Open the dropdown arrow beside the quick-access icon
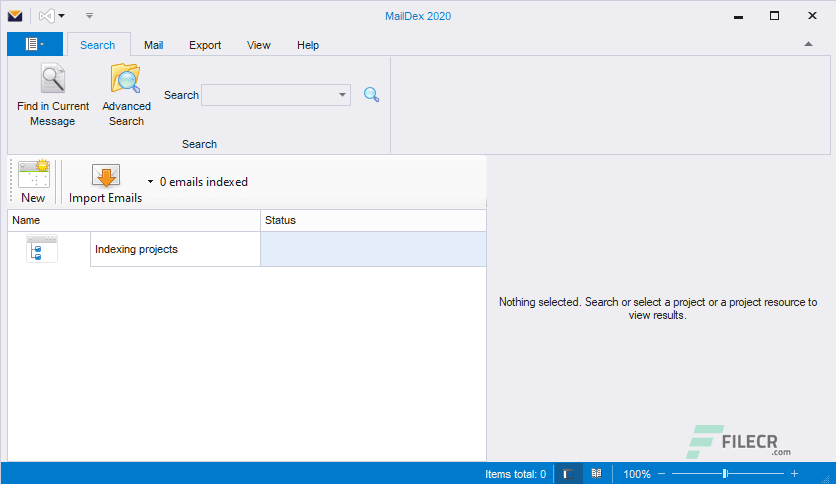The image size is (836, 484). click(x=62, y=16)
